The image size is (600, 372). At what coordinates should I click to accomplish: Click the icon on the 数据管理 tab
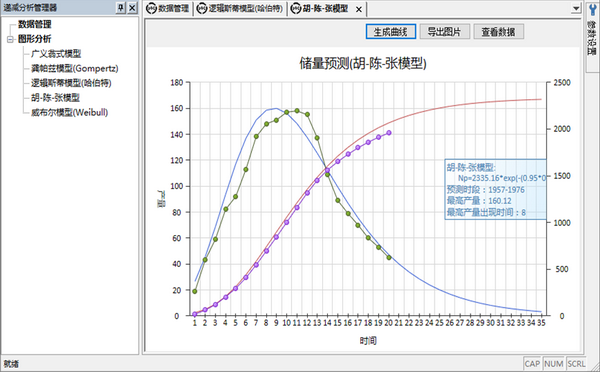pos(152,8)
